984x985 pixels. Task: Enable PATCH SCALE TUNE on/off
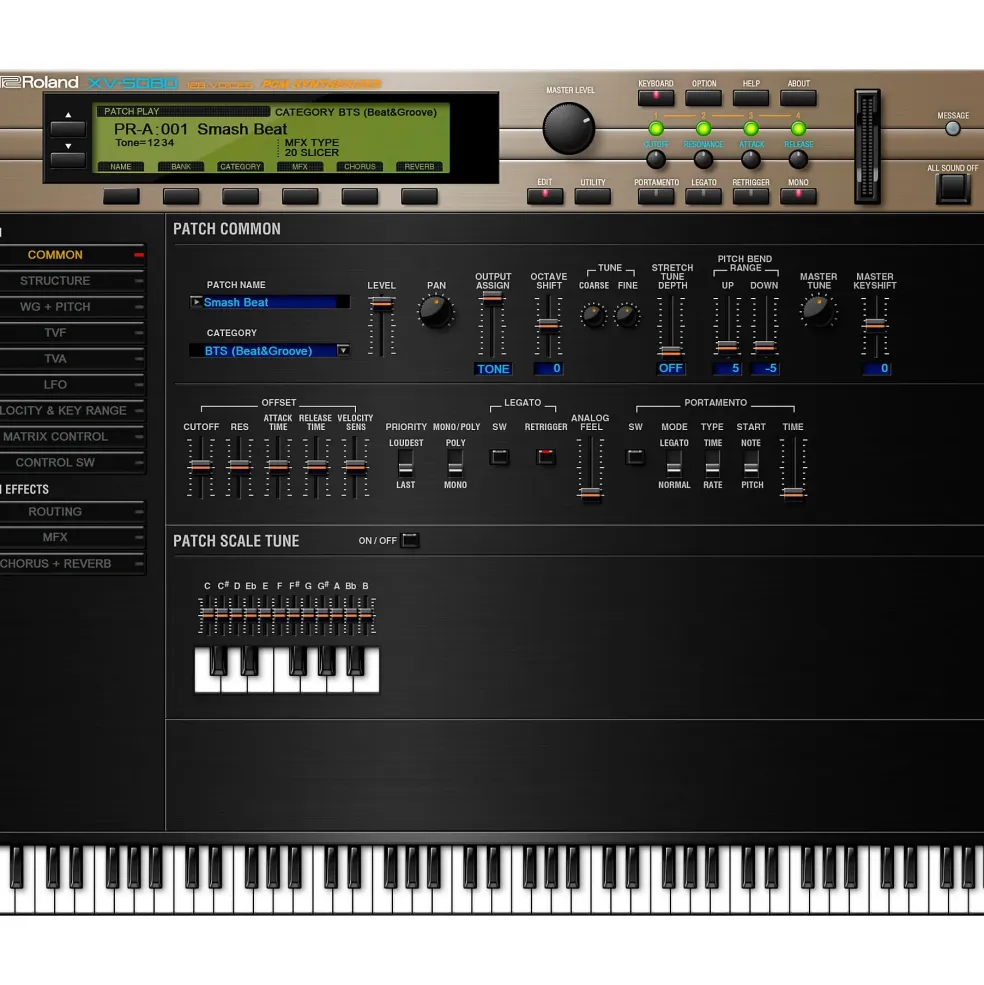click(410, 540)
